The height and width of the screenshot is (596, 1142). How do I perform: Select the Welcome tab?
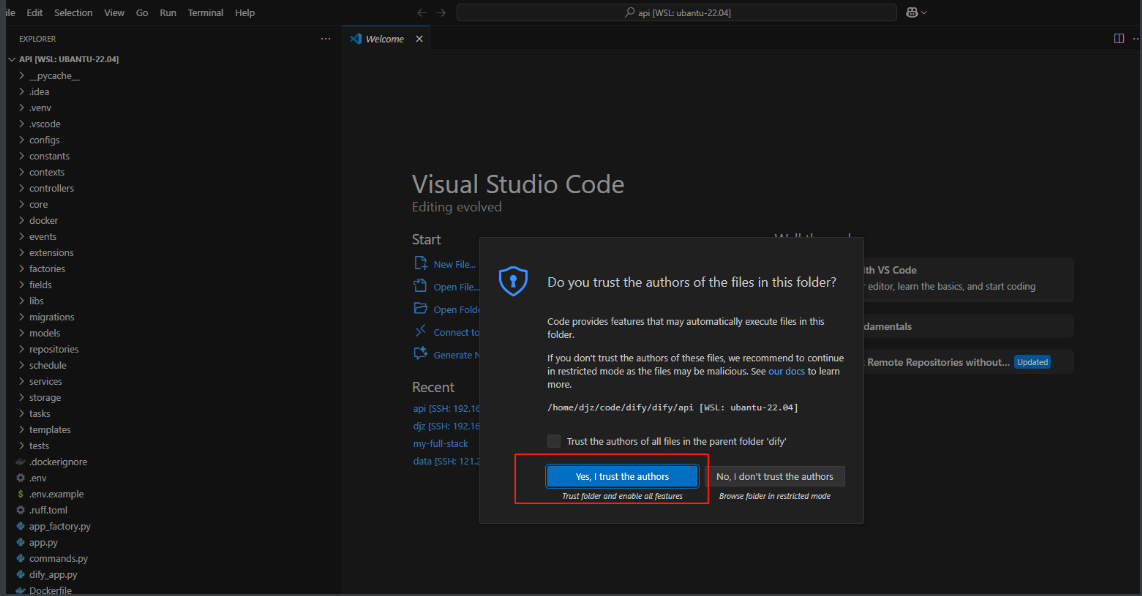click(x=386, y=39)
